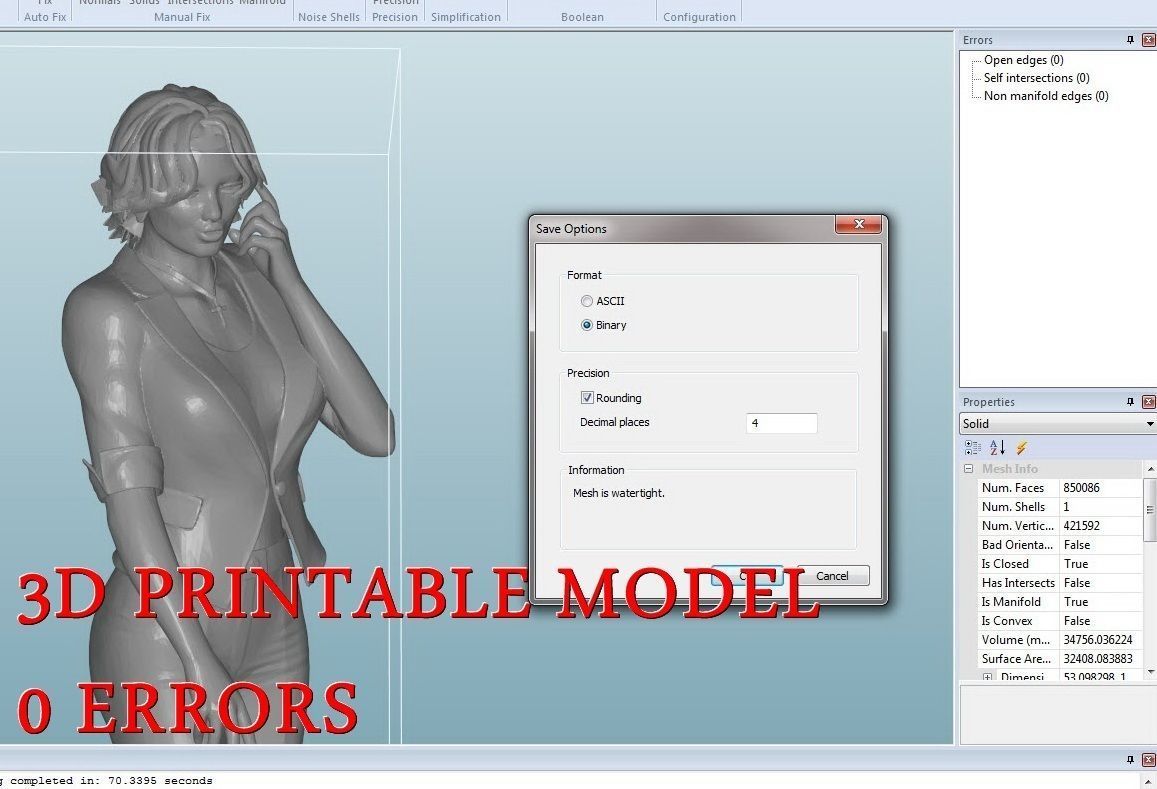
Task: Close the Errors panel
Action: [x=1148, y=40]
